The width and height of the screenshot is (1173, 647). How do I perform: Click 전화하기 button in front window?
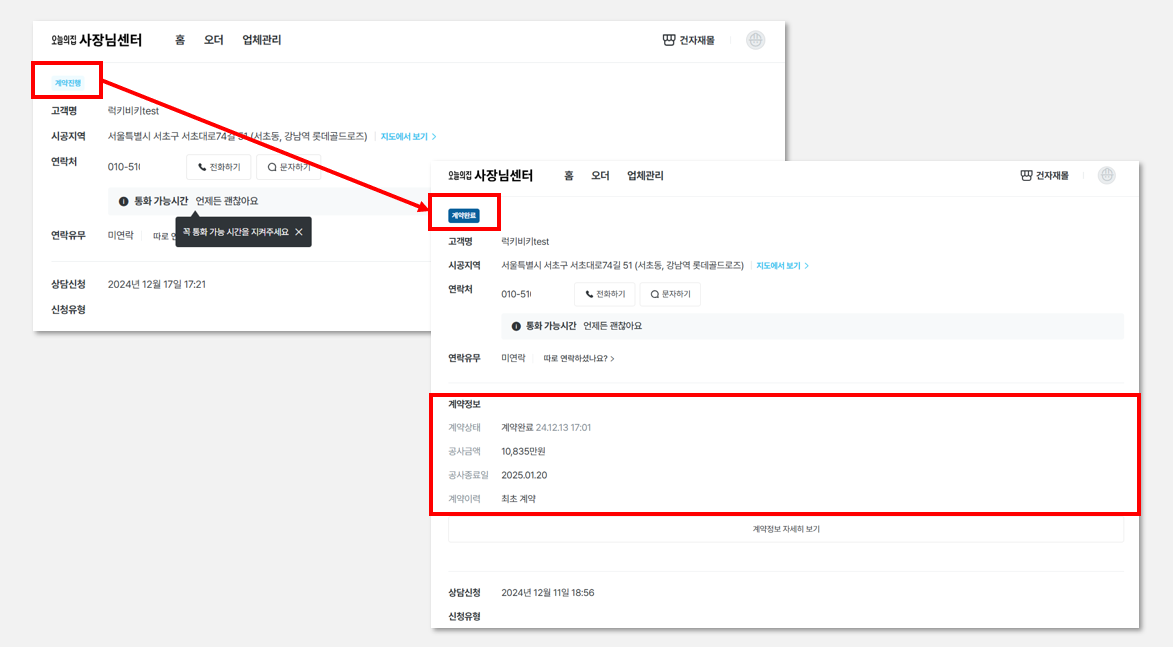tap(605, 294)
